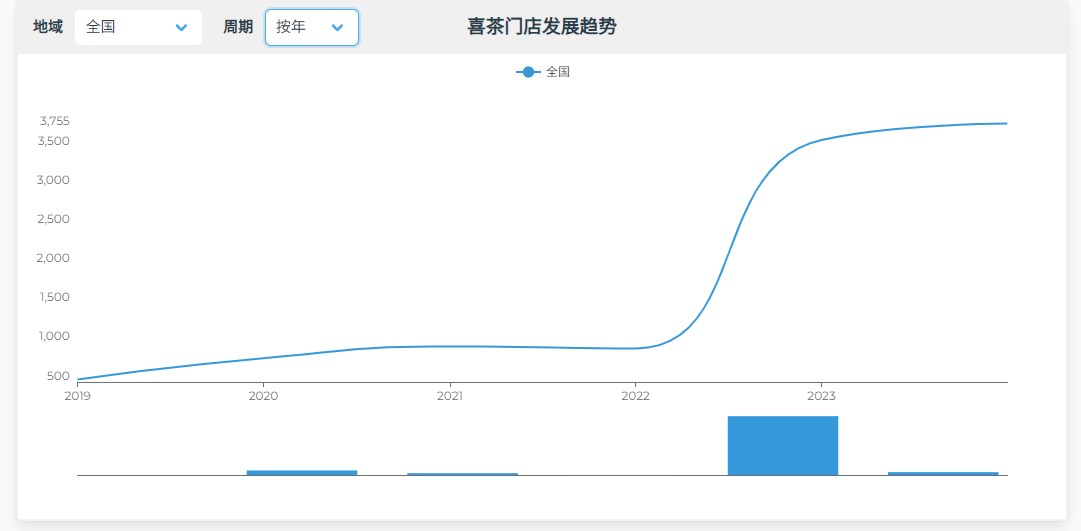Click the 地域 label

point(48,27)
